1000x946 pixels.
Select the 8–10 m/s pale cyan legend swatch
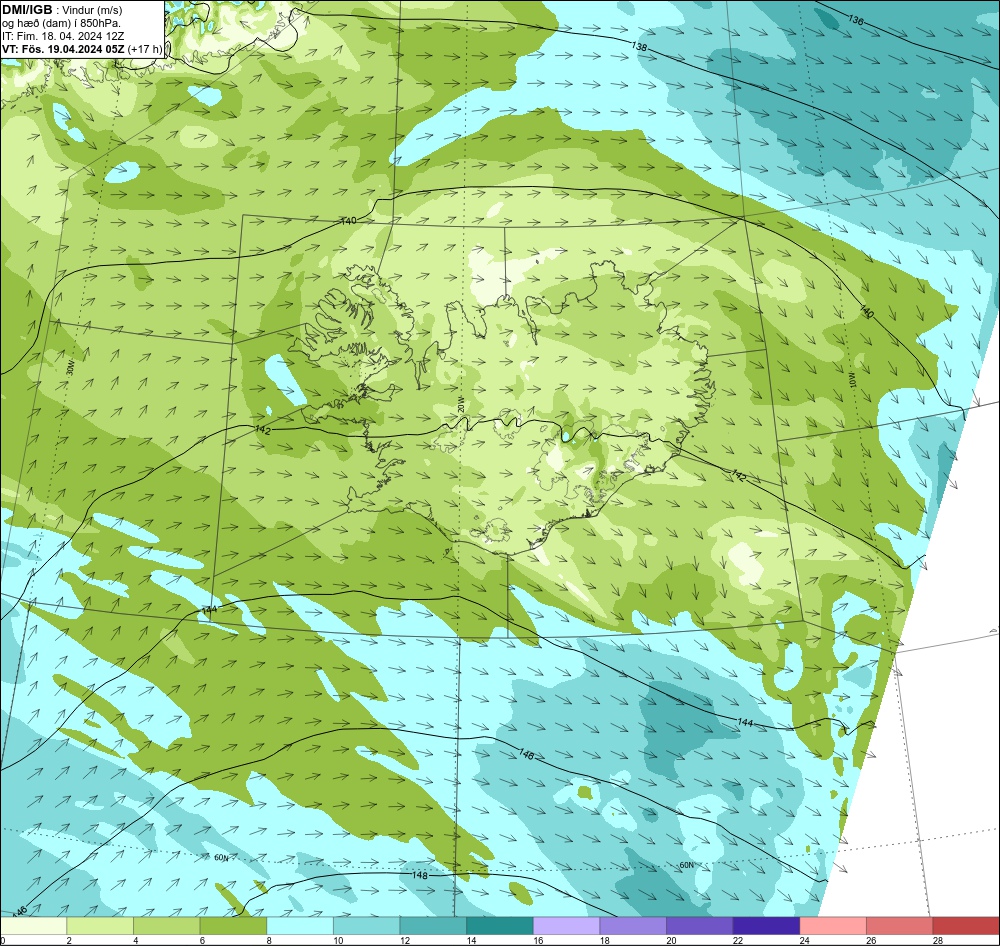[x=300, y=925]
